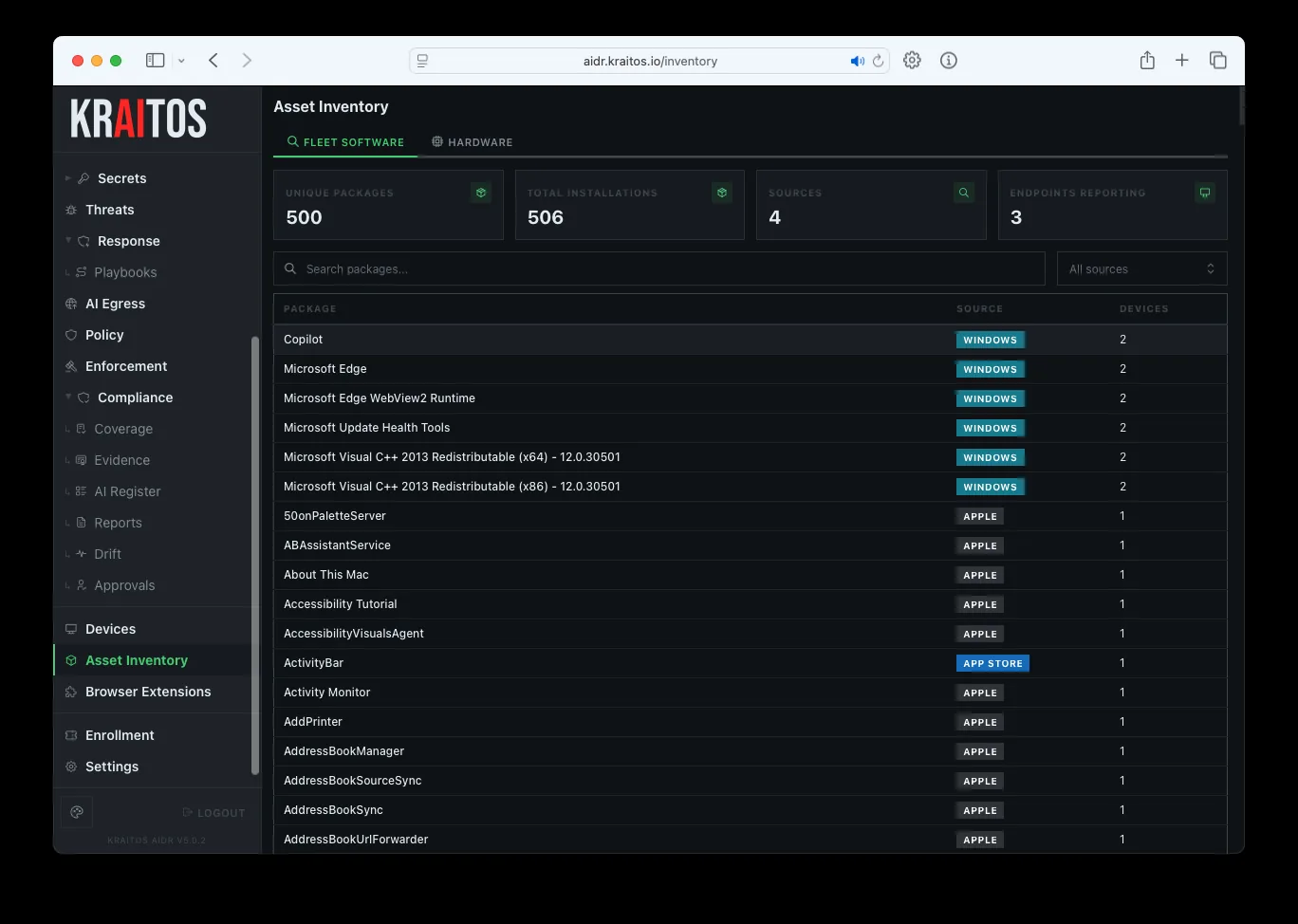Screen dimensions: 1298x924
Task: Click the Total Installations card icon
Action: coord(722,193)
